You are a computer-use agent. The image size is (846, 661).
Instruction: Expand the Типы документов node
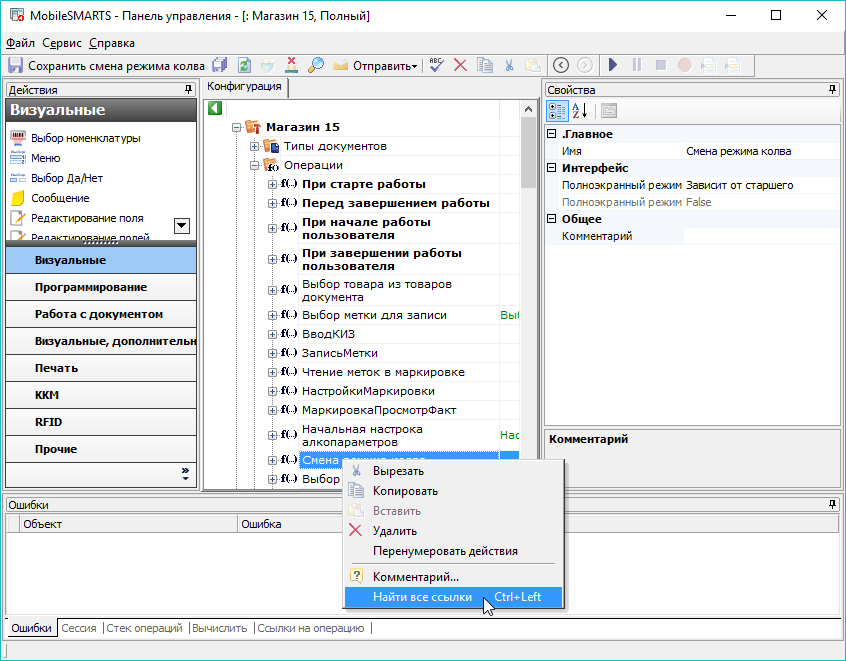[x=254, y=146]
